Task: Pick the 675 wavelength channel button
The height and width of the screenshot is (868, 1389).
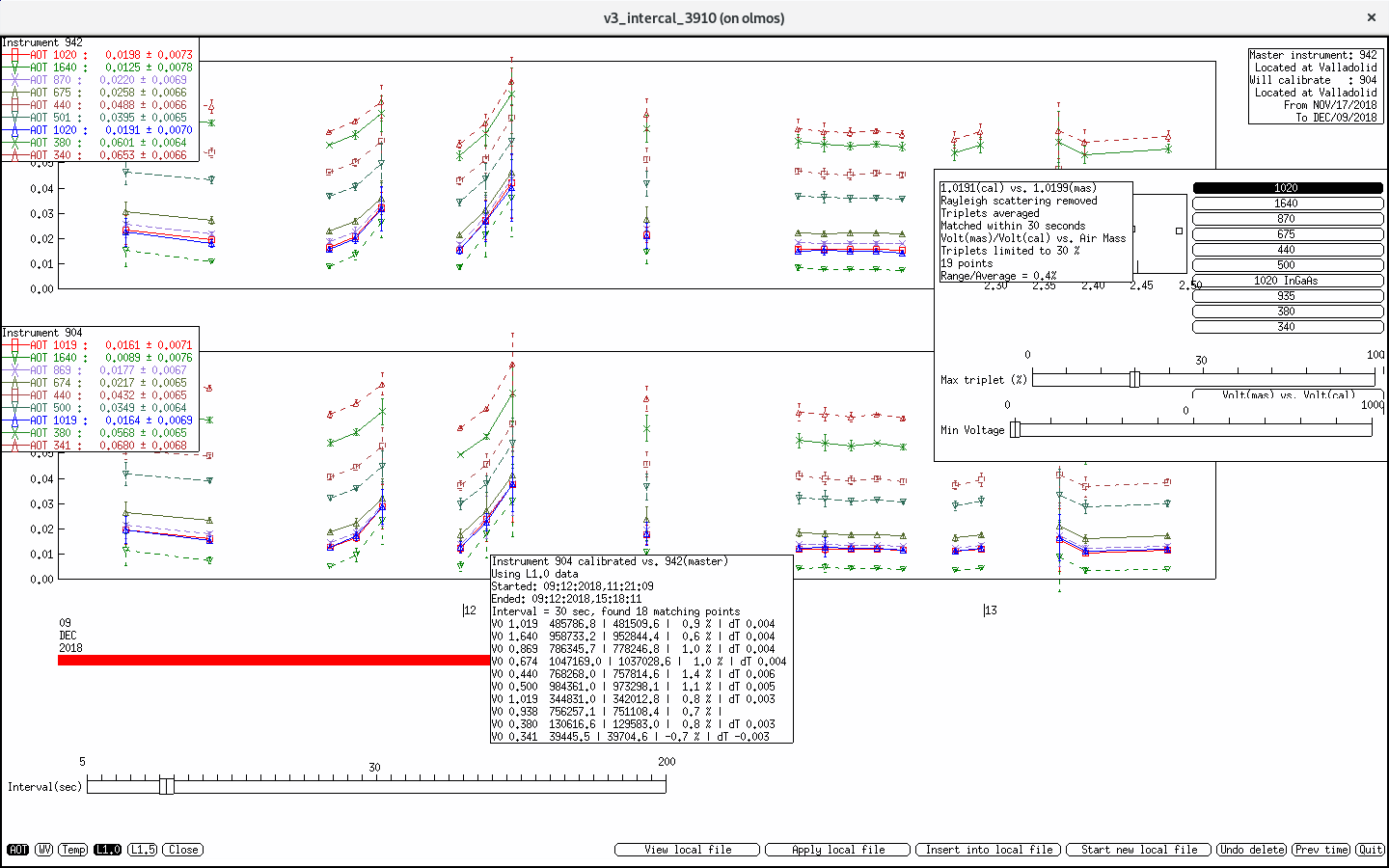Action: pyautogui.click(x=1288, y=234)
